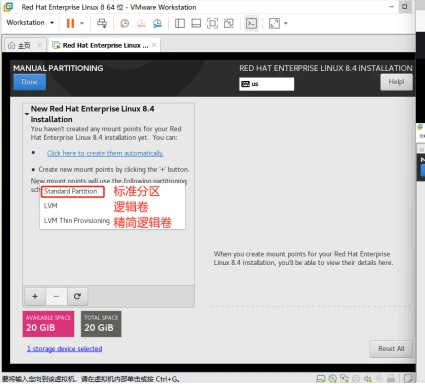Collapse the New Red Hat Installation section
The width and height of the screenshot is (425, 384).
27,114
